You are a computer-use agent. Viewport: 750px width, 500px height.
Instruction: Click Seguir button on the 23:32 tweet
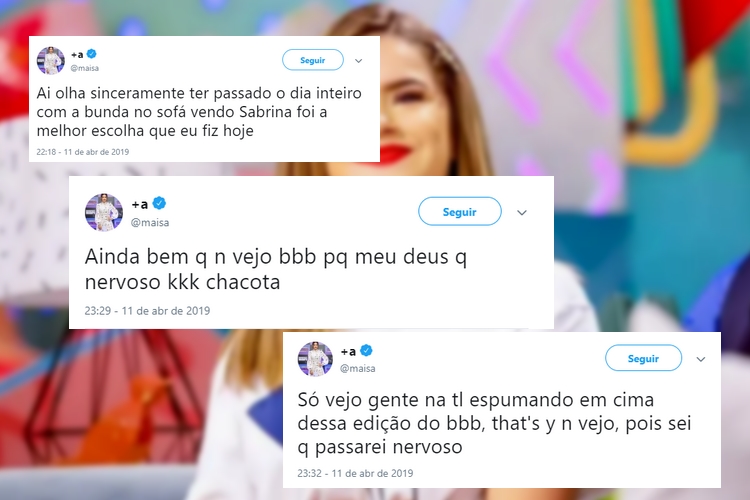tap(643, 358)
